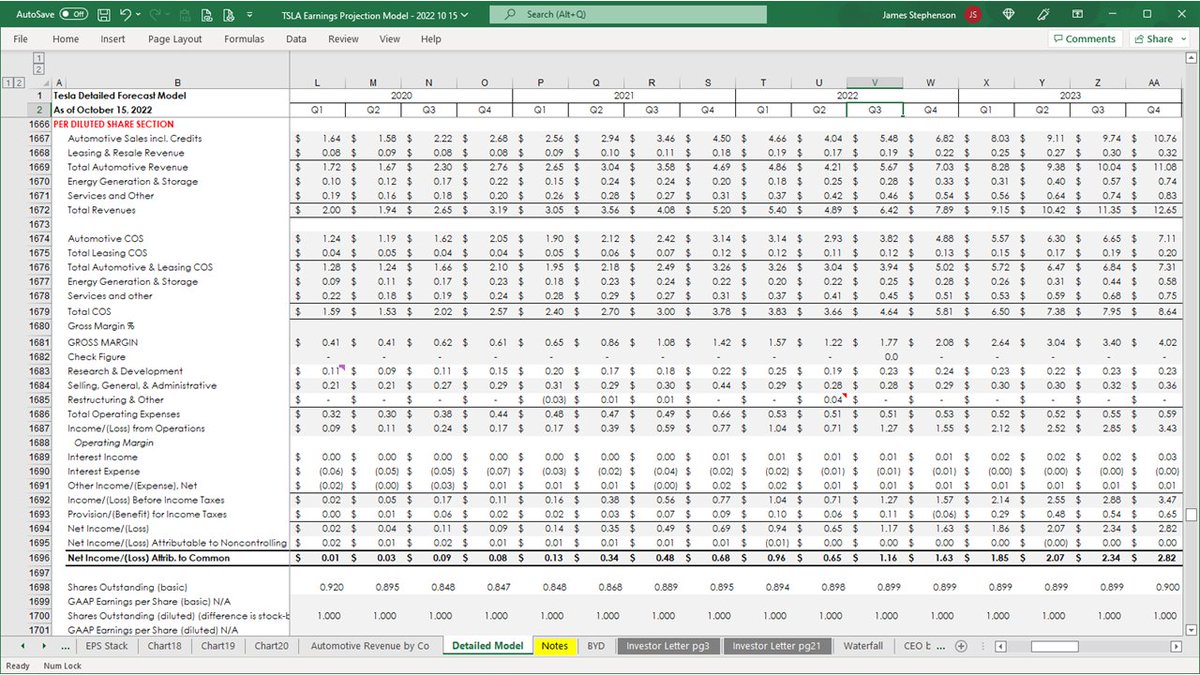Click the vertical scrollbar down arrow

click(x=1191, y=629)
